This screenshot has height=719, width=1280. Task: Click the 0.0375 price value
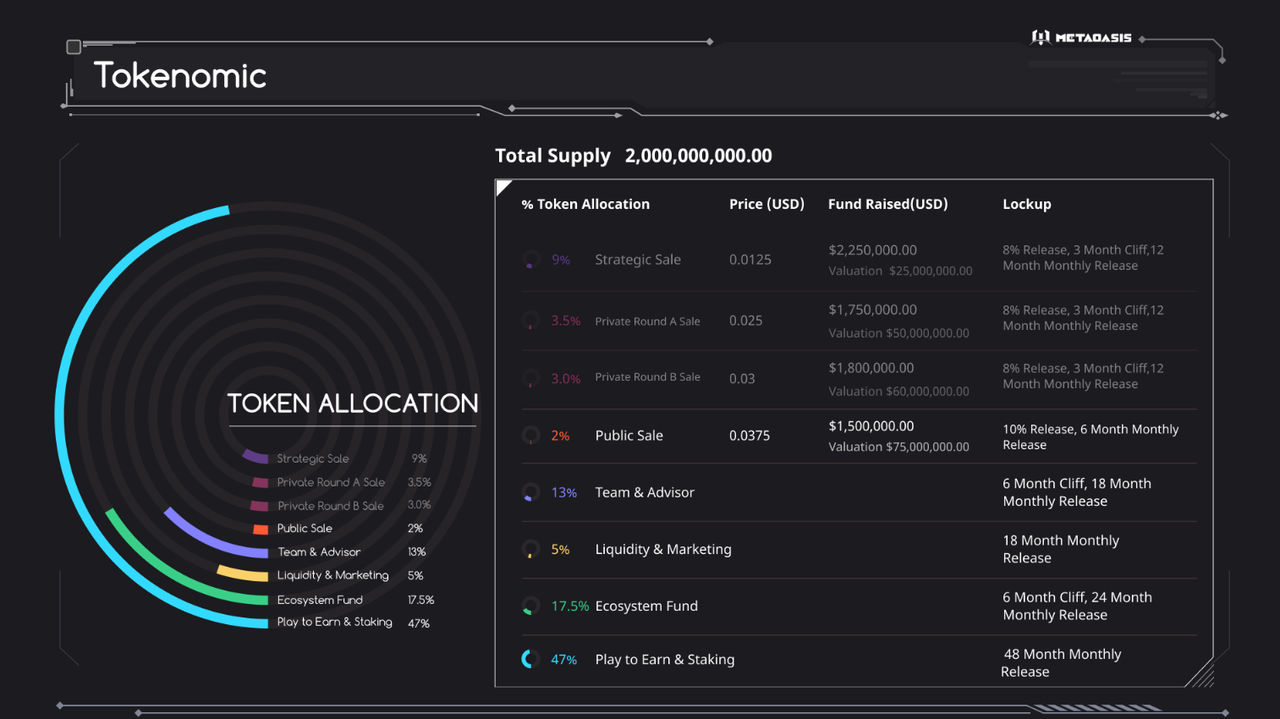[x=750, y=435]
